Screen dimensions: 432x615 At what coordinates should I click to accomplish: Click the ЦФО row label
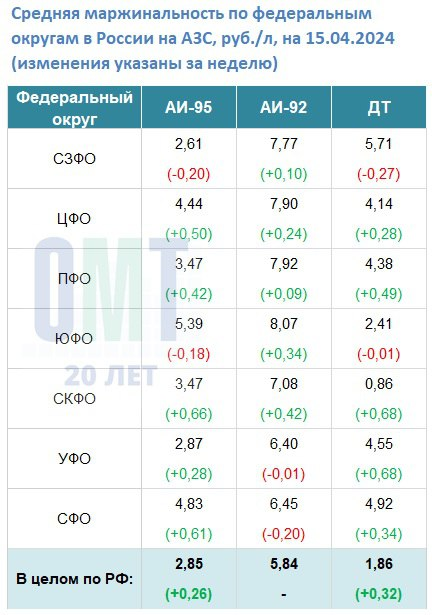pyautogui.click(x=74, y=219)
